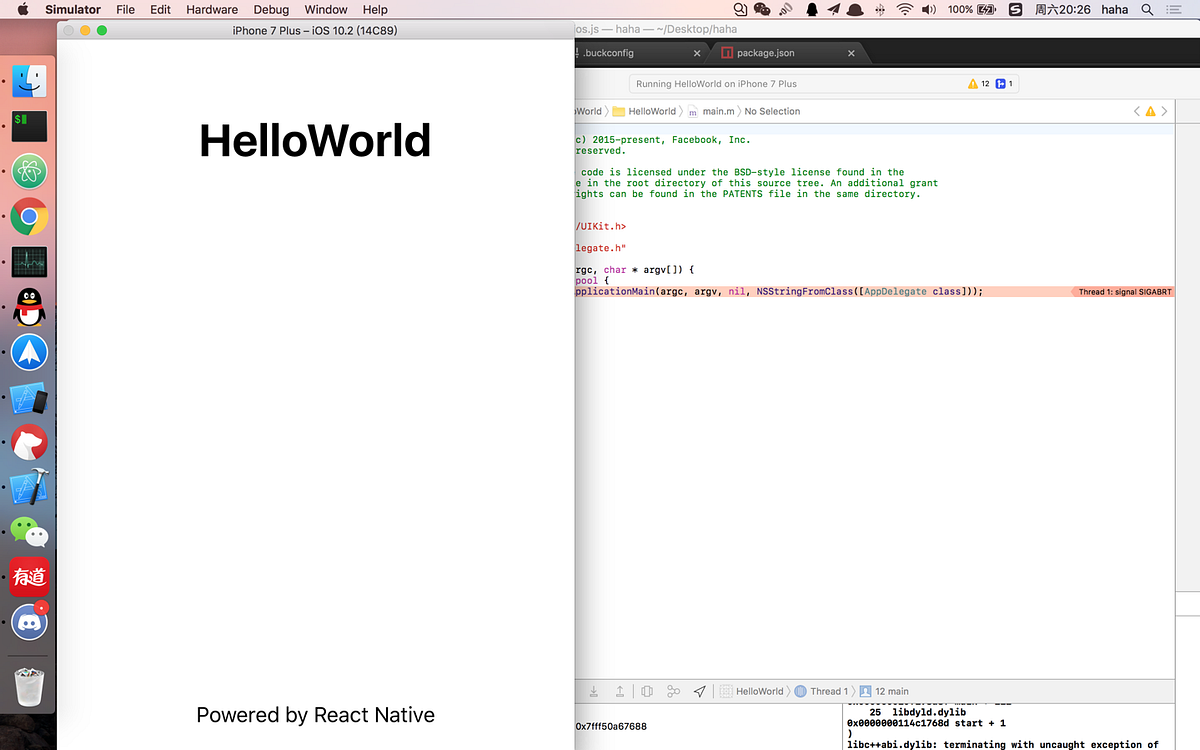Click the step-into down arrow debug icon
This screenshot has height=750, width=1200.
pyautogui.click(x=593, y=690)
